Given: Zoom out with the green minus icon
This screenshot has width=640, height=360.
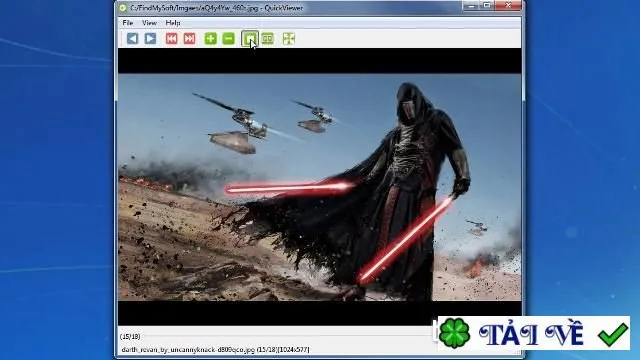Looking at the screenshot, I should pos(229,39).
